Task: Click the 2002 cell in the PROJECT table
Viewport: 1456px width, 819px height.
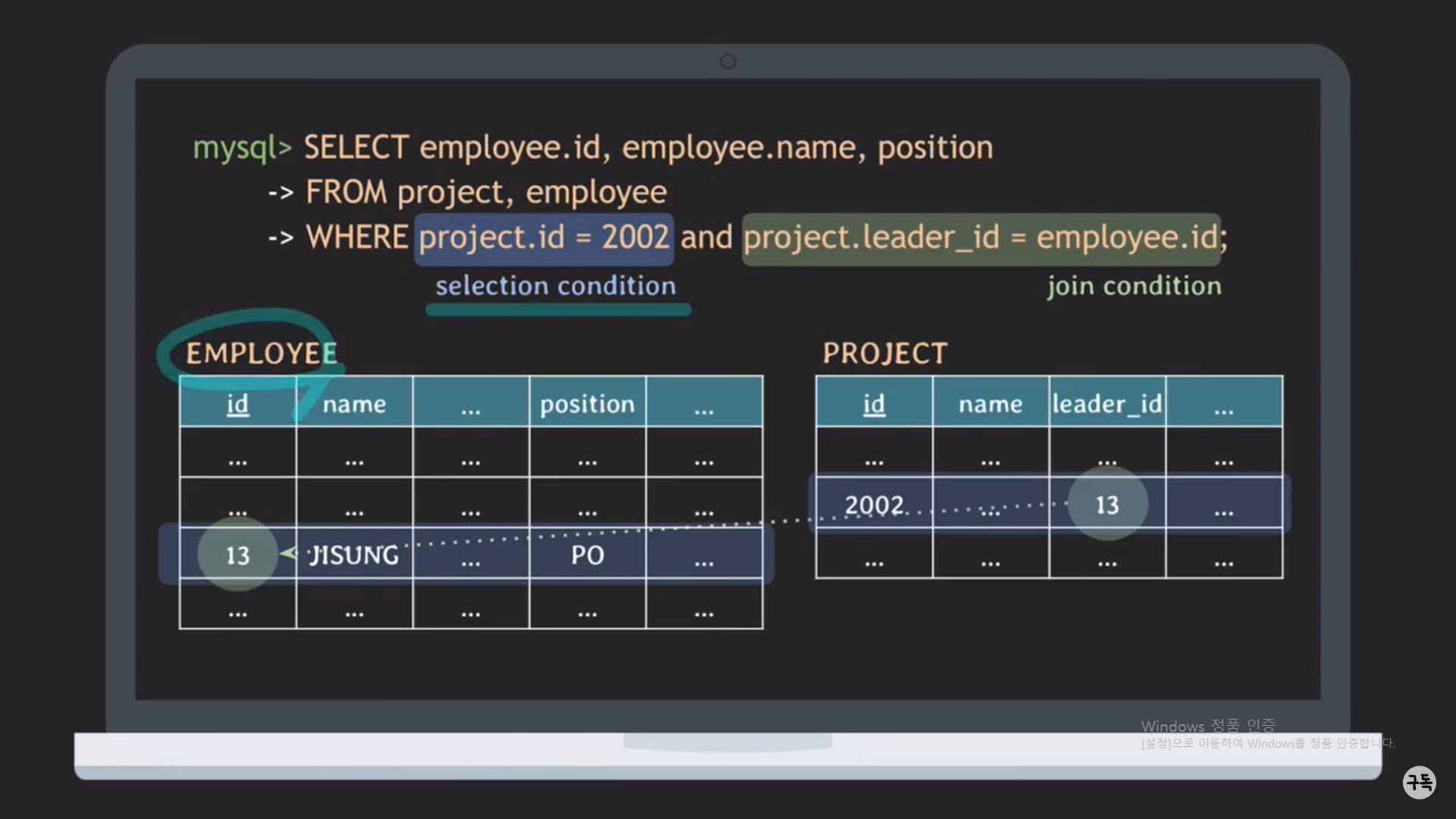Action: coord(874,504)
